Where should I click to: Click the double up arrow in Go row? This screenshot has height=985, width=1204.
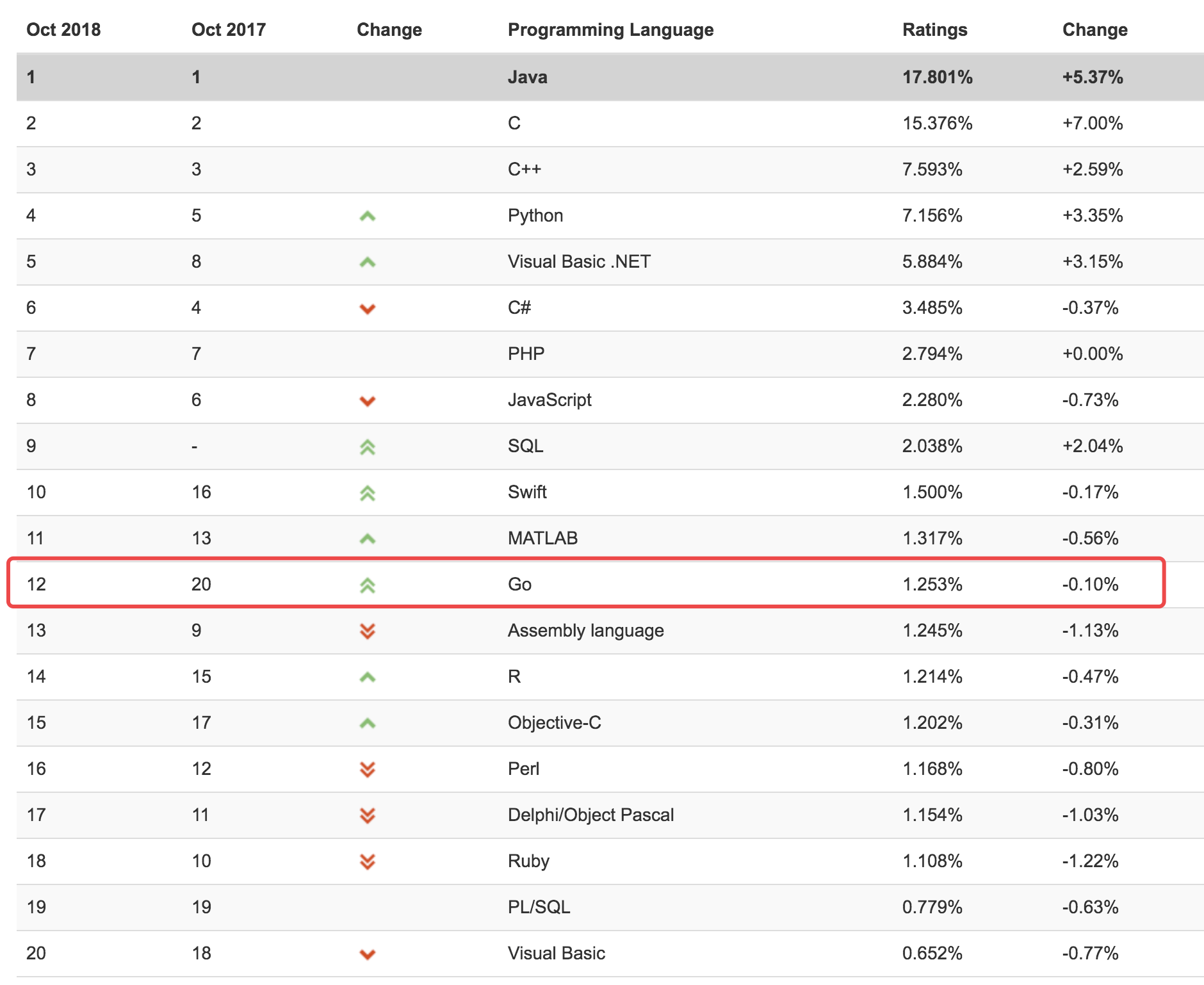pyautogui.click(x=367, y=585)
